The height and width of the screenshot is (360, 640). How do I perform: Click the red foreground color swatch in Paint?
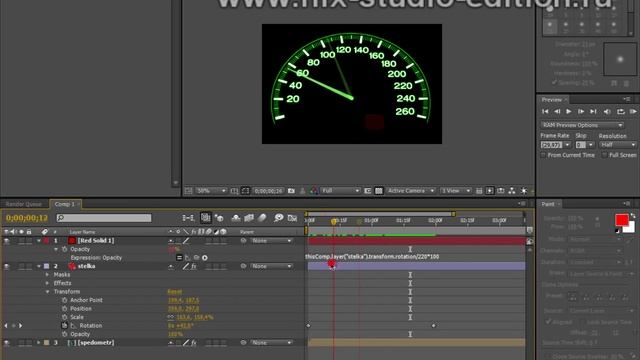tap(622, 220)
